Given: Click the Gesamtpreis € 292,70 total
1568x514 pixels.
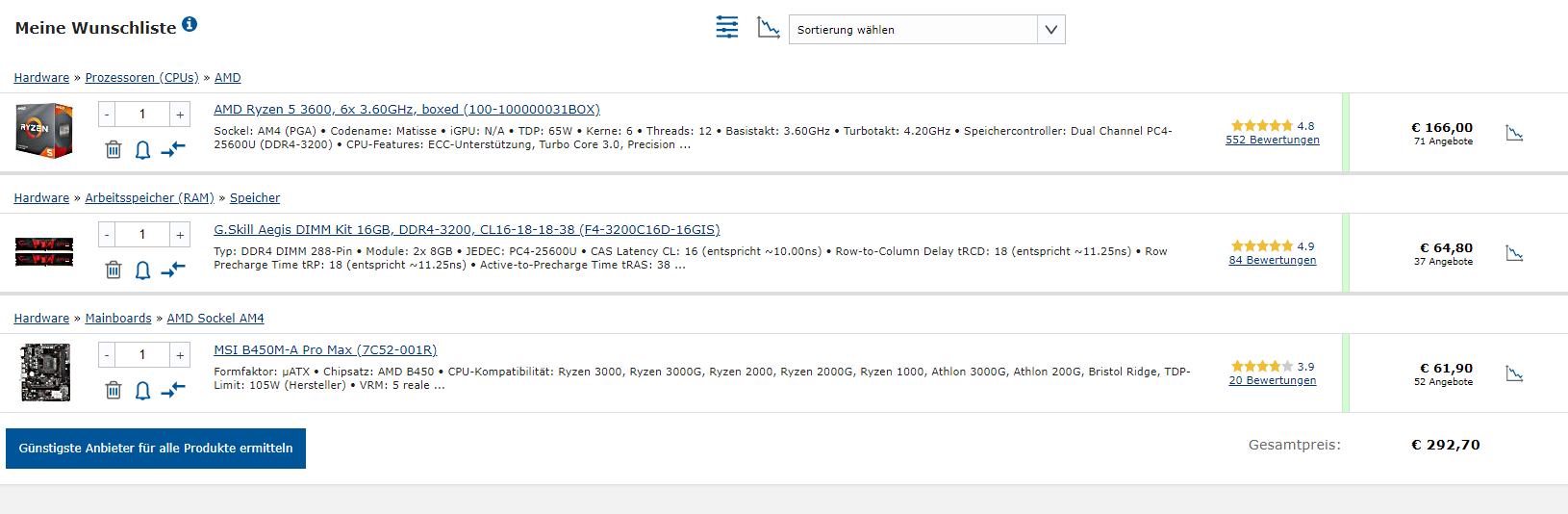Looking at the screenshot, I should pos(1445,445).
